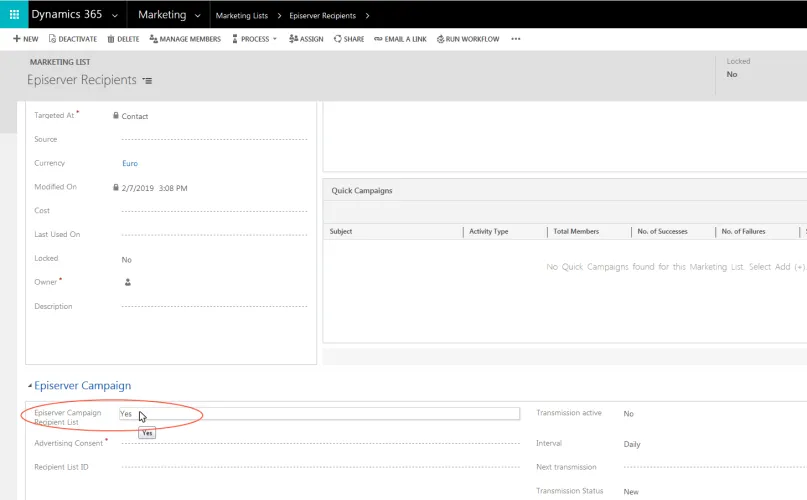Click the Cost field
Viewport: 807px width, 500px height.
click(214, 211)
